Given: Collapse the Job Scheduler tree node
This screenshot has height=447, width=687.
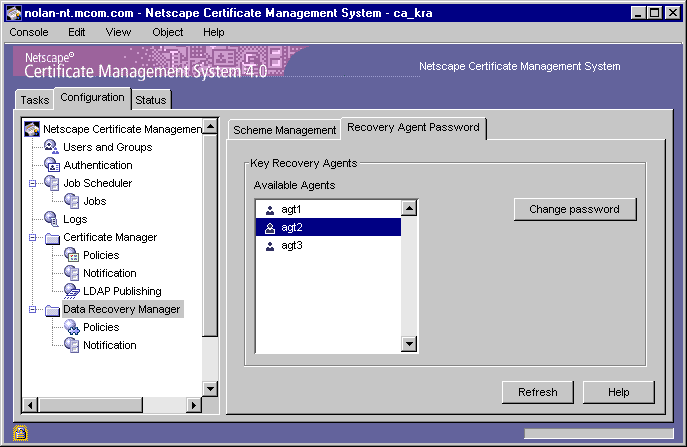Looking at the screenshot, I should [32, 183].
